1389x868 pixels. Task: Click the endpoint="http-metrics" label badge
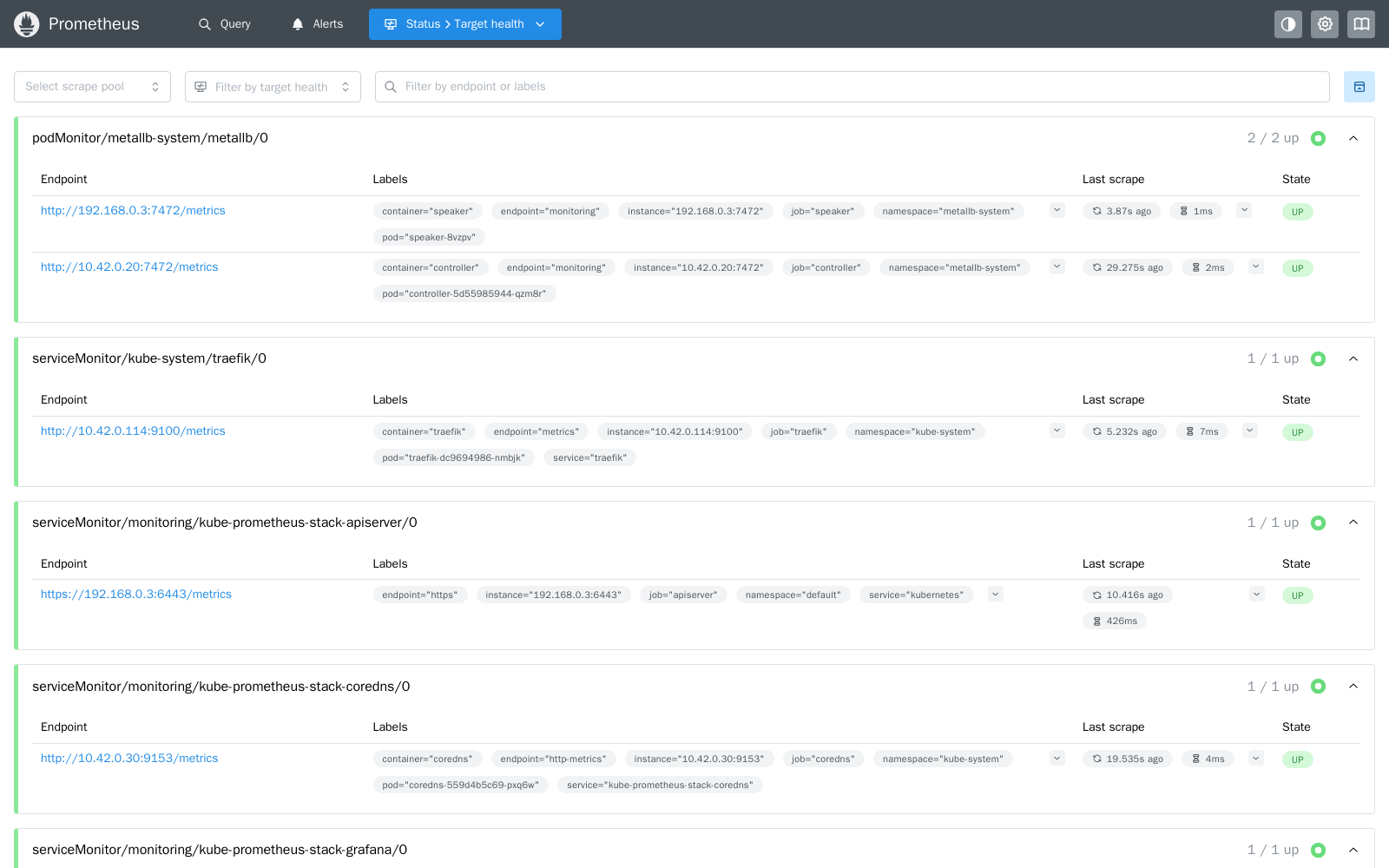click(x=554, y=759)
